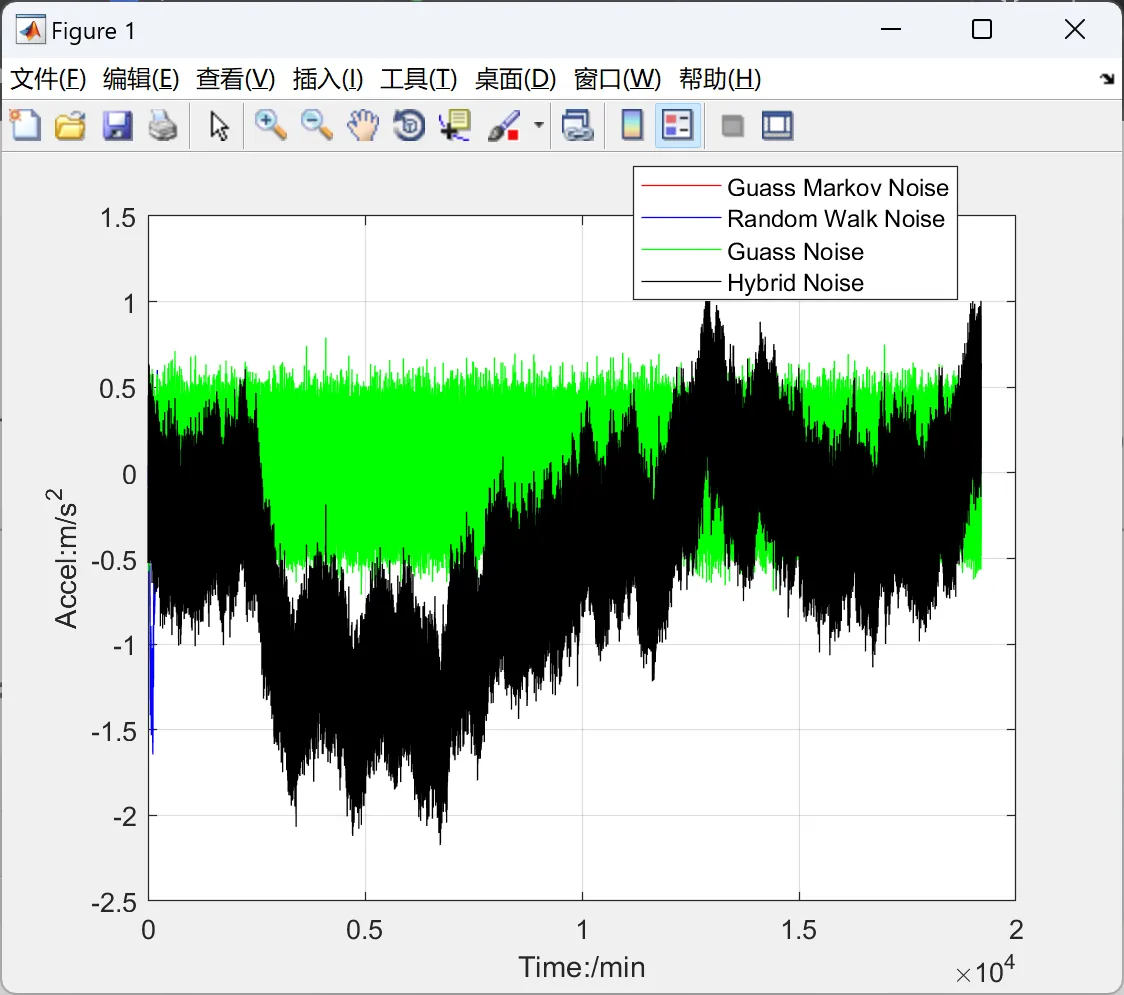Open a file using the folder icon
Image resolution: width=1124 pixels, height=995 pixels.
pyautogui.click(x=70, y=126)
